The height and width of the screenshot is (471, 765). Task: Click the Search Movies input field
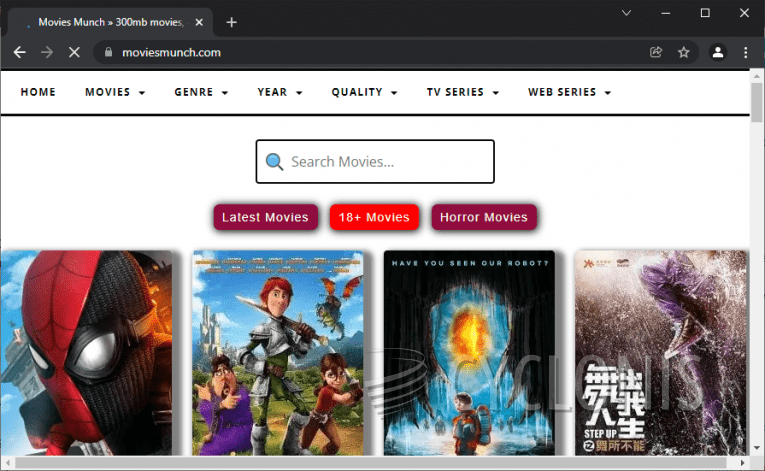[x=385, y=162]
